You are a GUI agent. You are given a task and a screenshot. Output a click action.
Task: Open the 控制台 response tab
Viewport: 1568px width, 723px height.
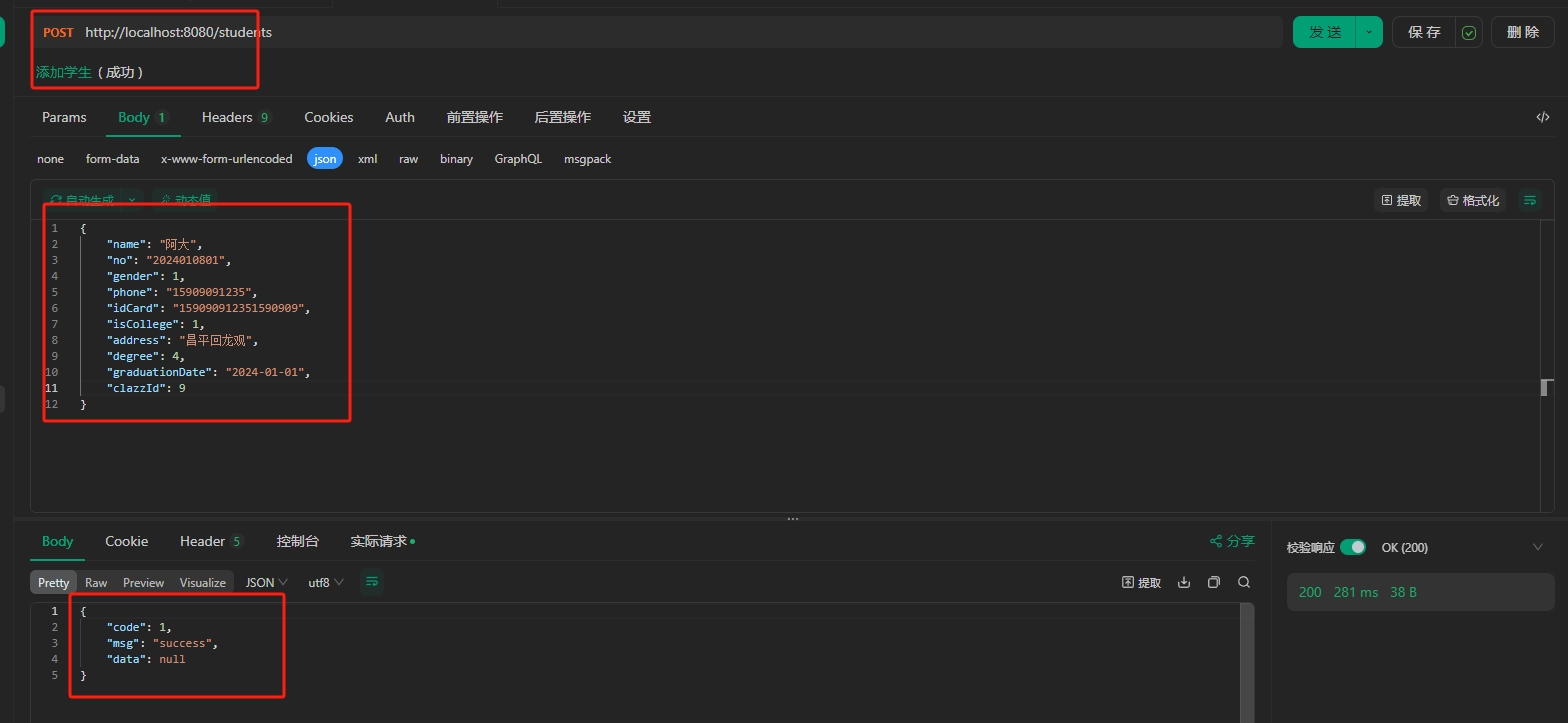[297, 541]
